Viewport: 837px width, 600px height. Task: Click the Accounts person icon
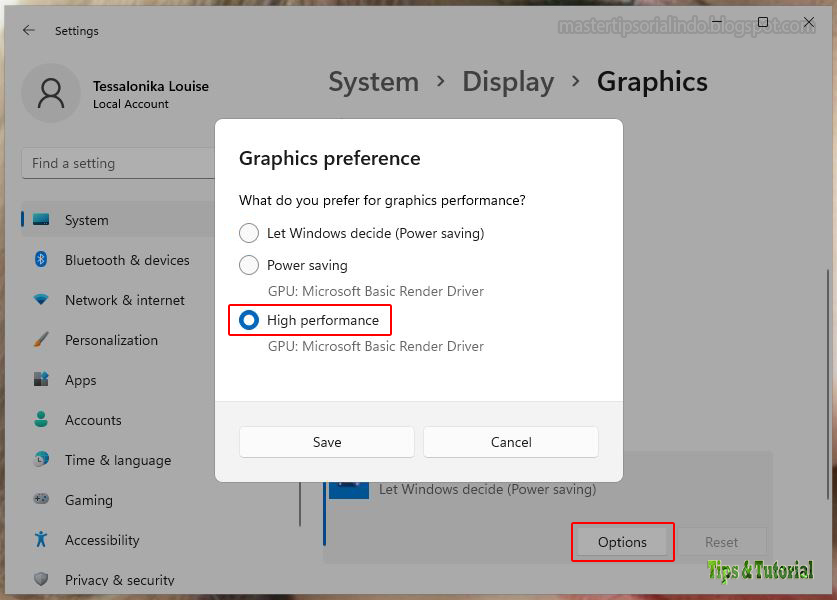point(41,419)
